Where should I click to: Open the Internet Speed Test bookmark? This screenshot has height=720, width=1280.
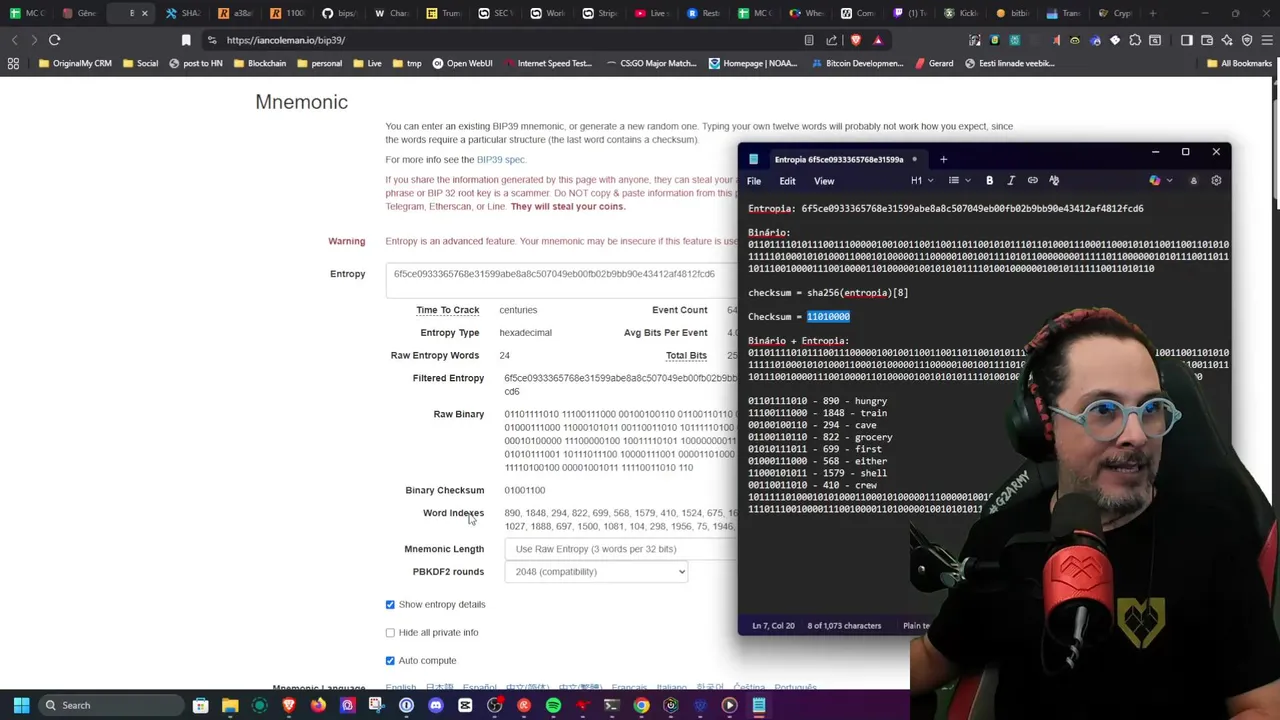[548, 63]
